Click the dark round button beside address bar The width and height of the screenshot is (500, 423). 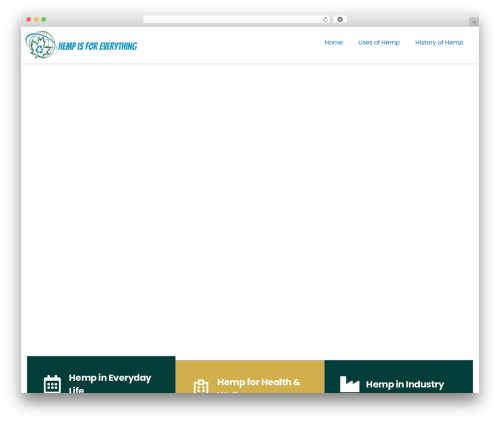click(x=340, y=20)
